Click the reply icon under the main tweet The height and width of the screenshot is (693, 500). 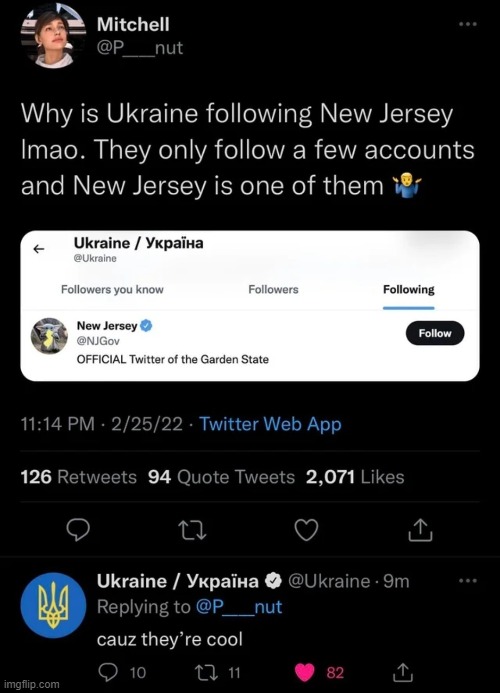[78, 530]
